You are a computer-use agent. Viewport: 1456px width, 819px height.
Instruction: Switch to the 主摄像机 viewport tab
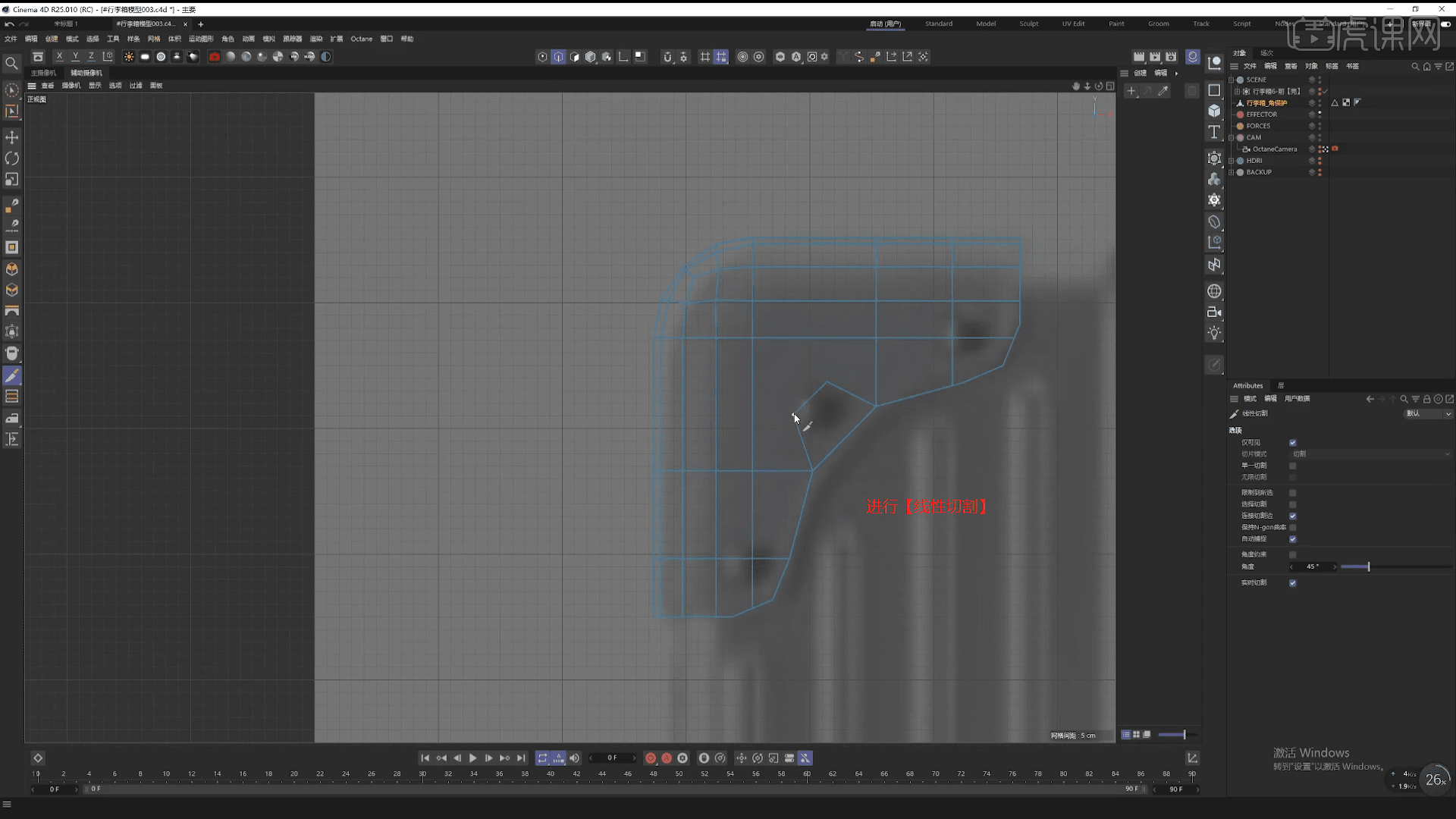coord(43,73)
